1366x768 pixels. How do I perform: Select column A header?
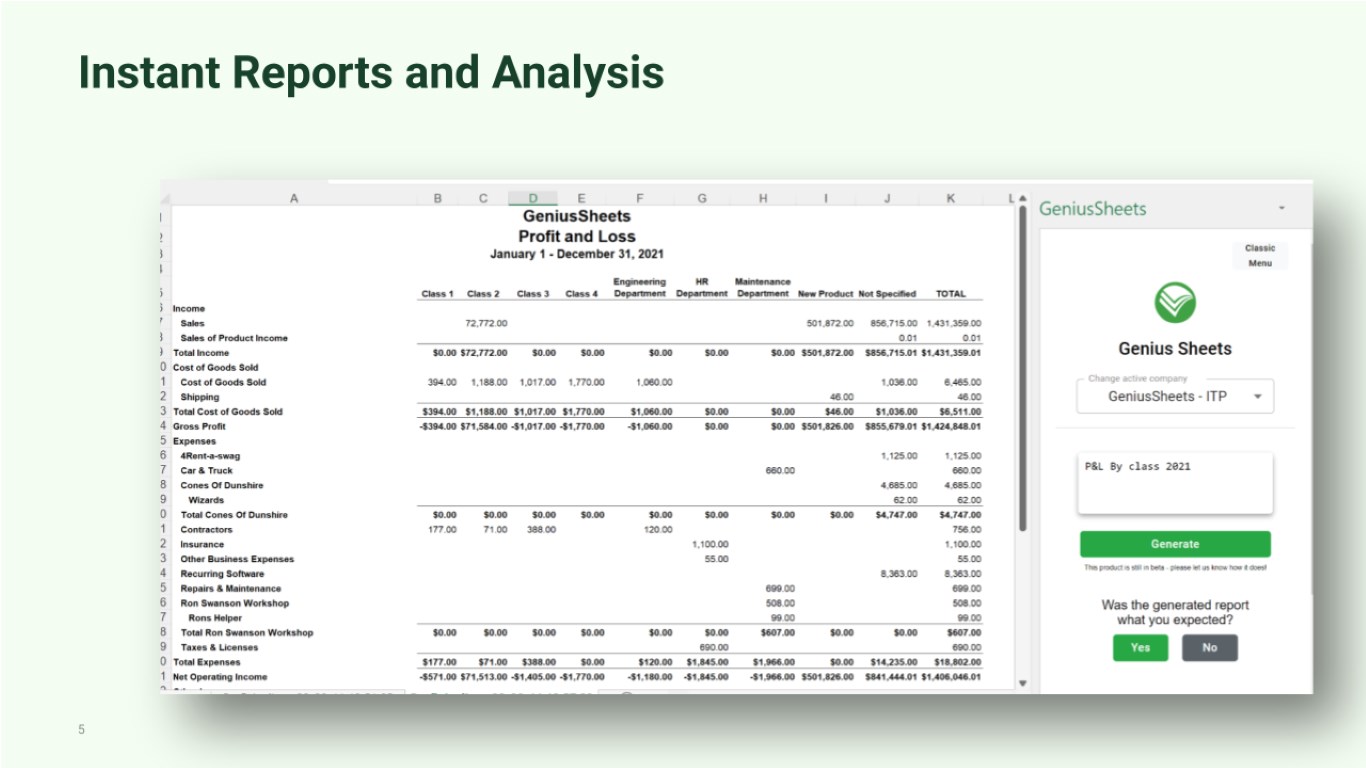(294, 199)
